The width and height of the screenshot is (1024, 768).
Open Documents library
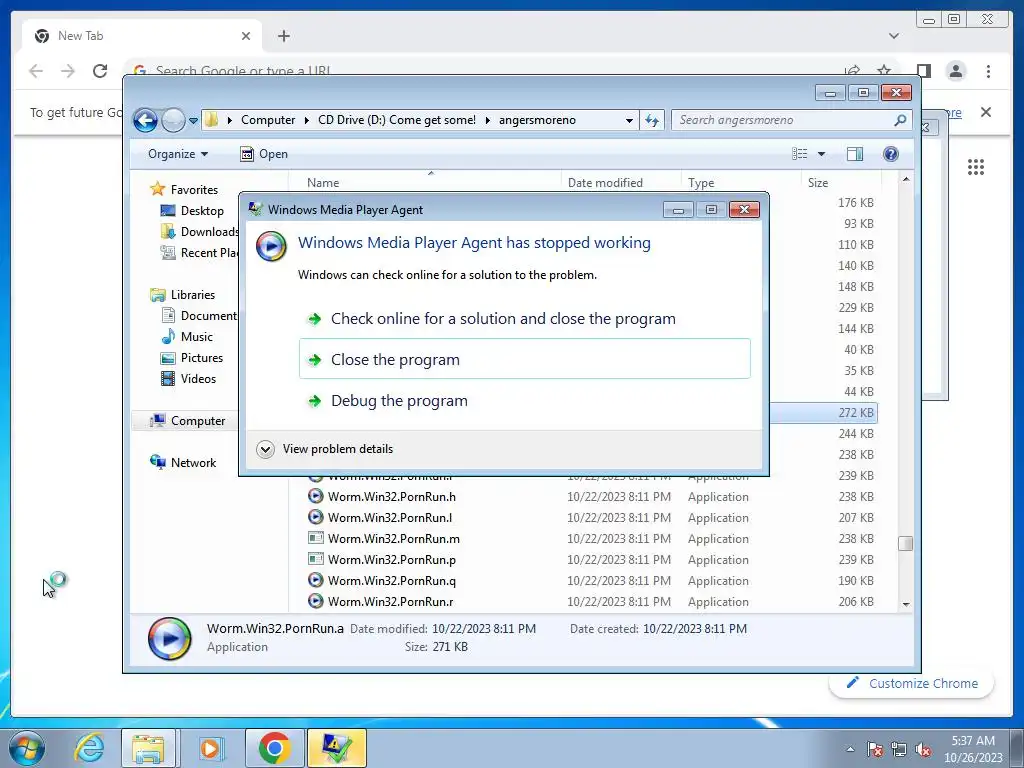199,315
